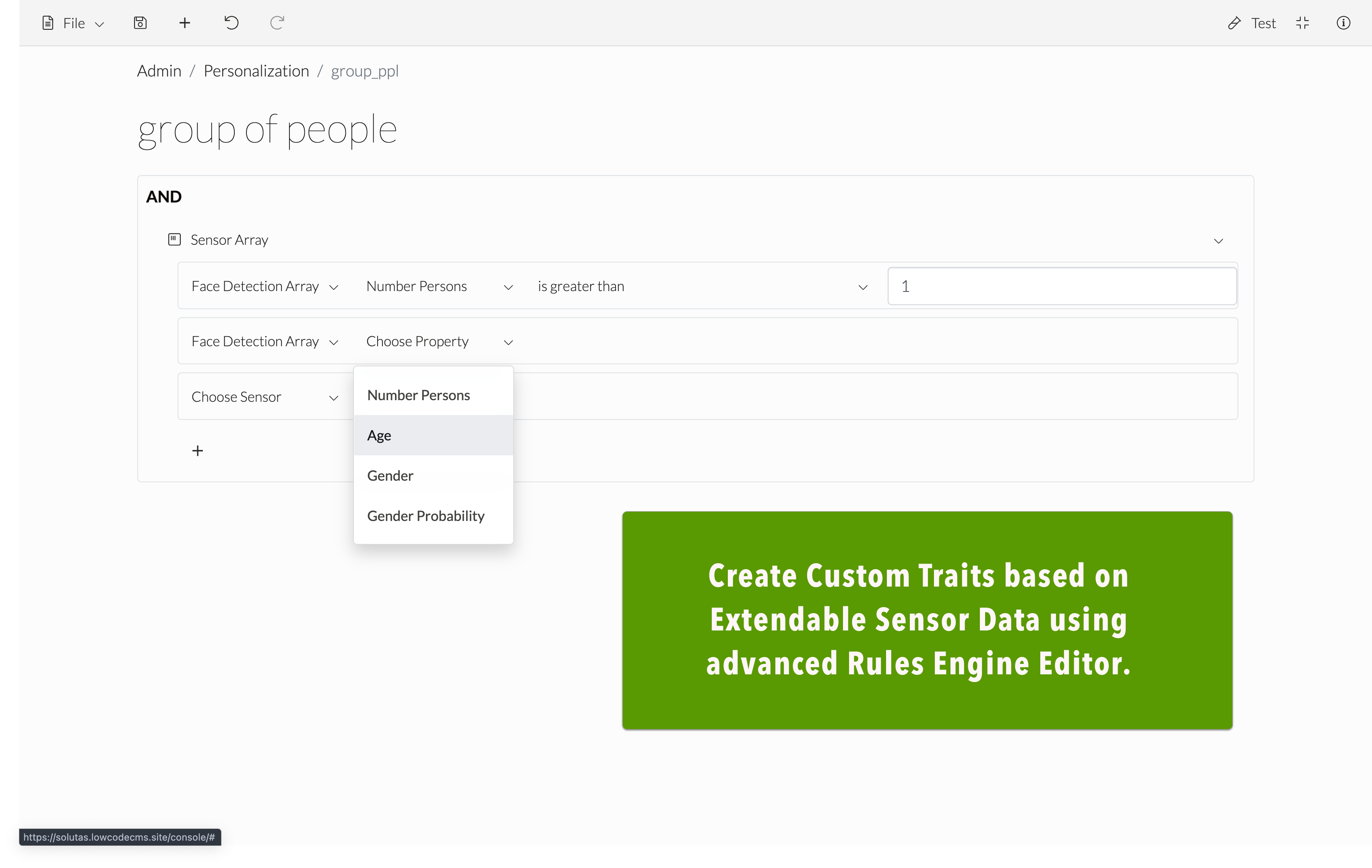Image resolution: width=1372 pixels, height=868 pixels.
Task: Go to Personalization breadcrumb link
Action: tap(256, 71)
